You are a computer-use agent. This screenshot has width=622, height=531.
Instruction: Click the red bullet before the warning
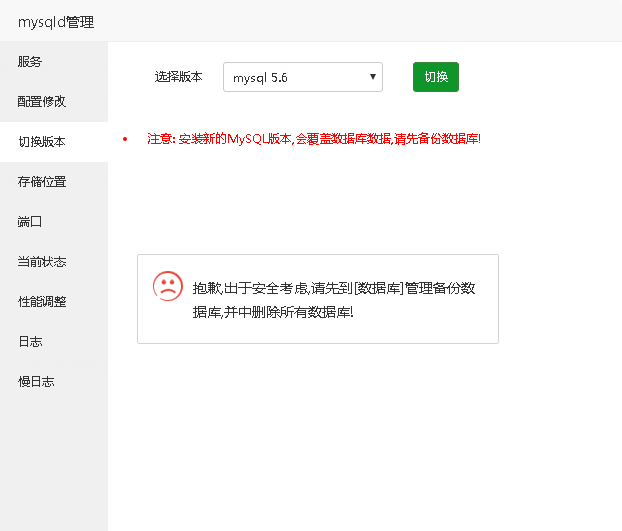(125, 139)
